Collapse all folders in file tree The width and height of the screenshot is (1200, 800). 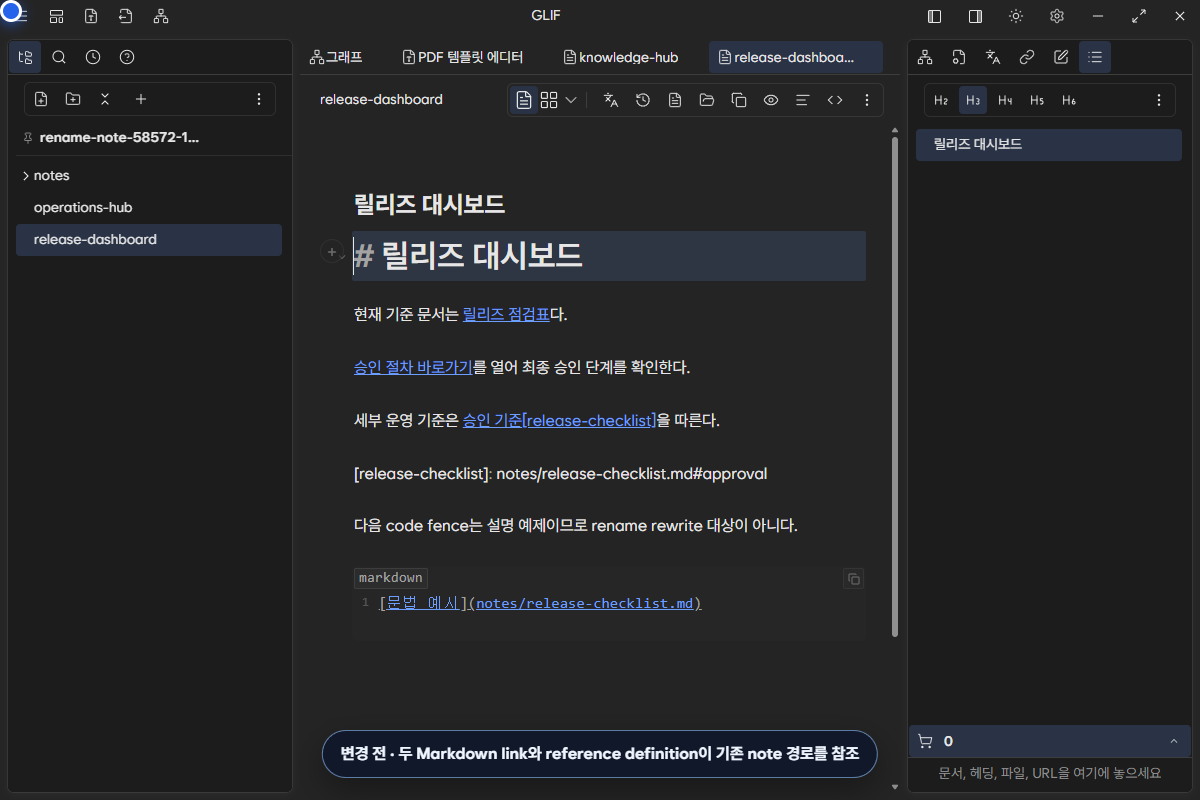click(105, 99)
